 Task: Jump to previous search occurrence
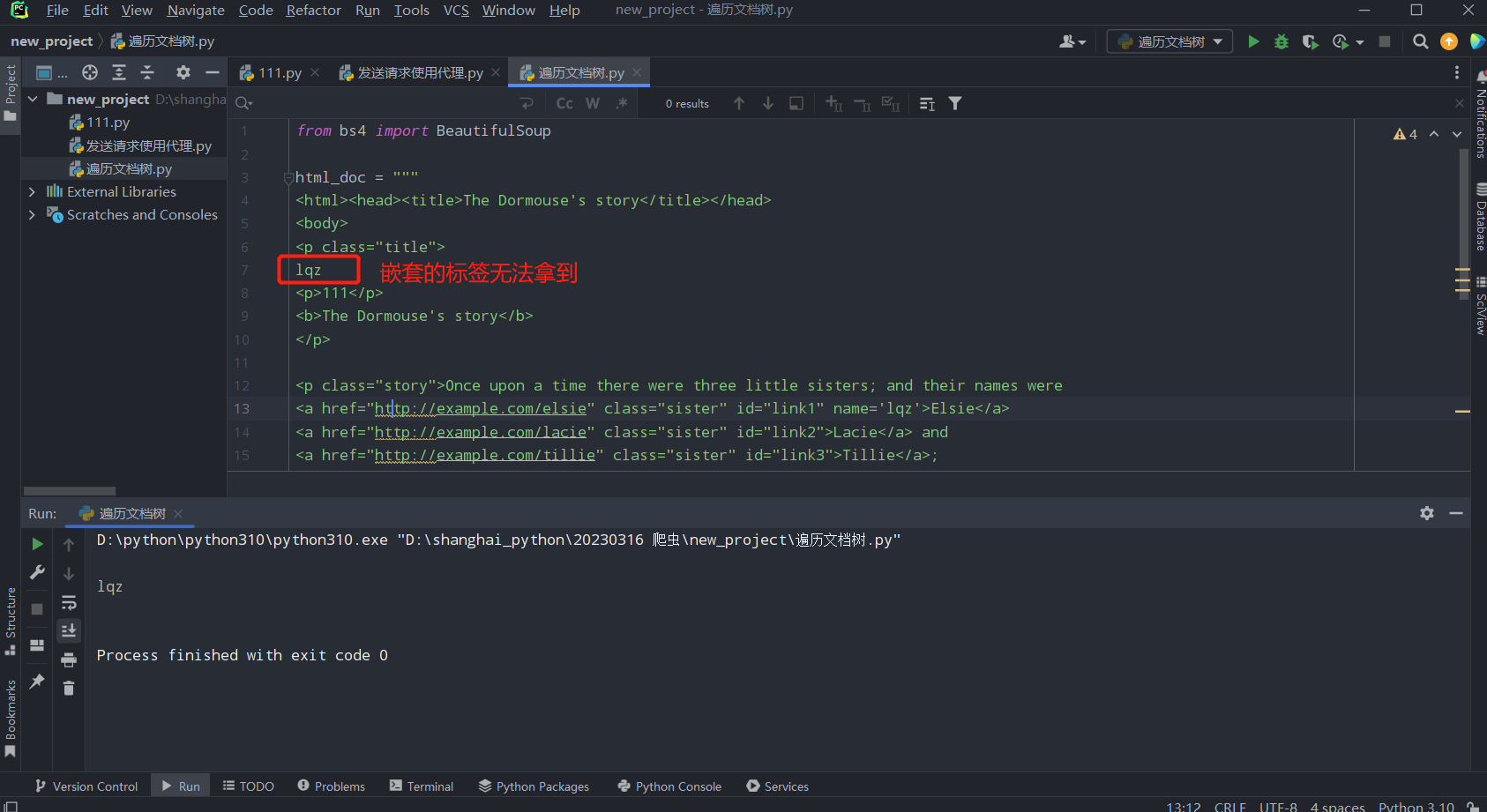[x=739, y=103]
